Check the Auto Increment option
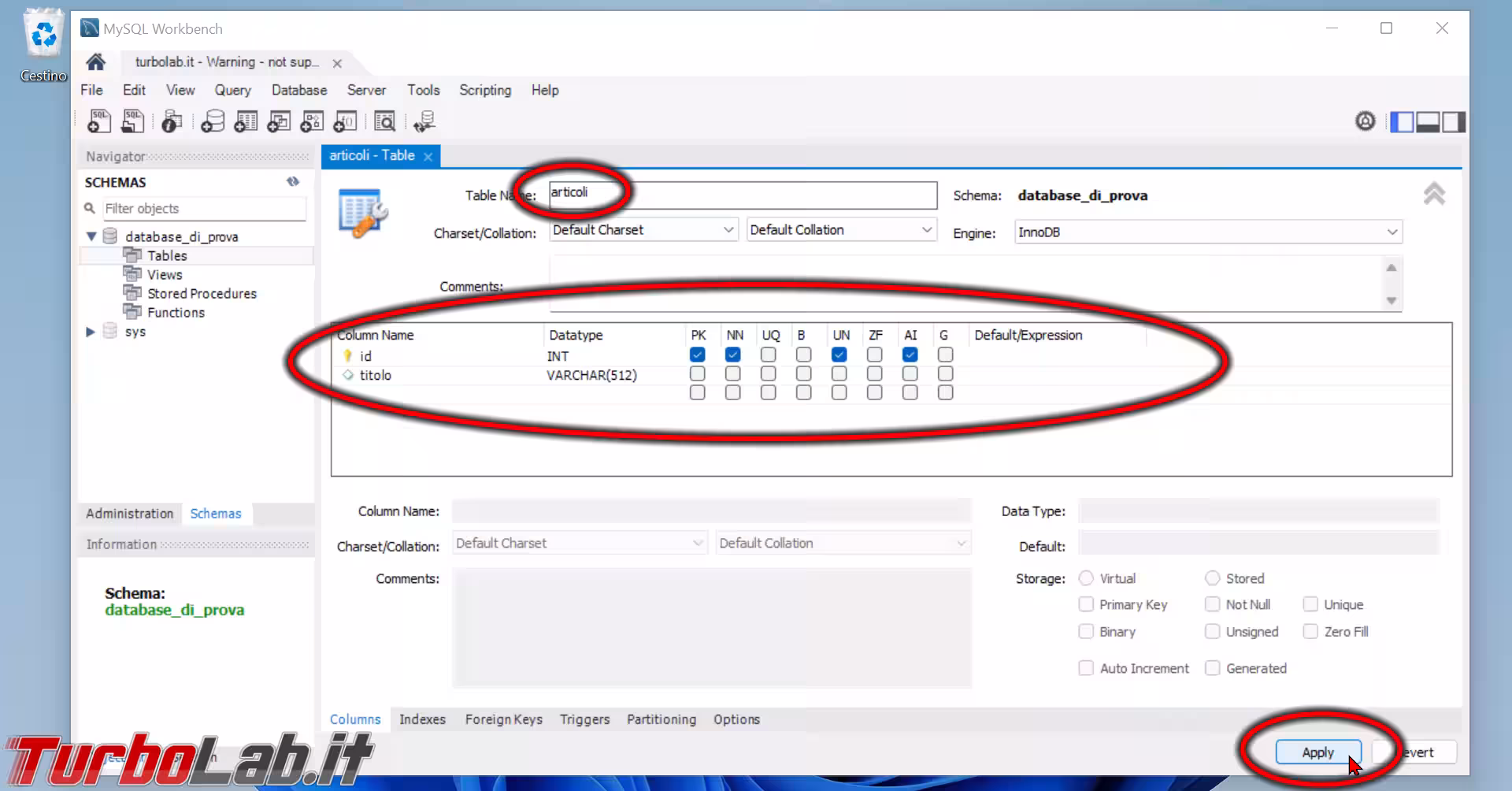1512x791 pixels. click(1086, 668)
